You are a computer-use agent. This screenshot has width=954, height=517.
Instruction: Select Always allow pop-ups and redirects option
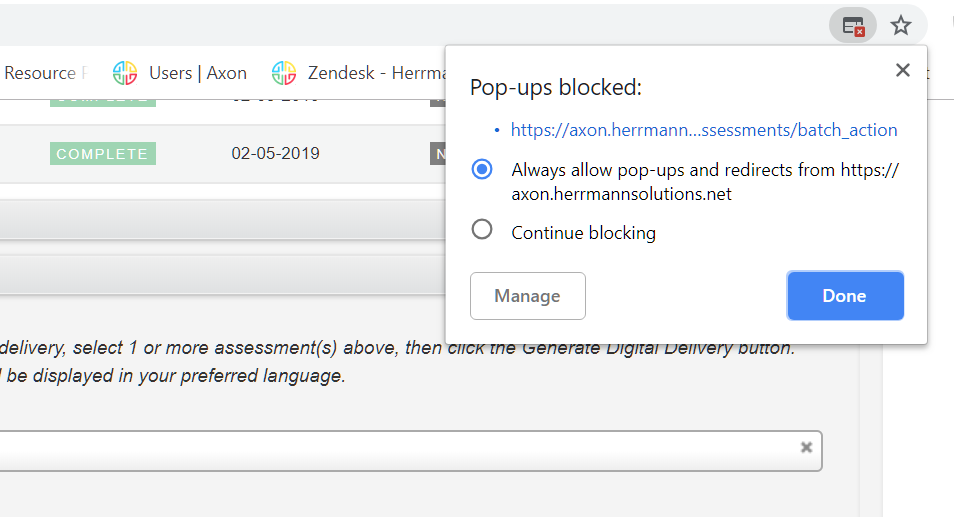point(482,170)
